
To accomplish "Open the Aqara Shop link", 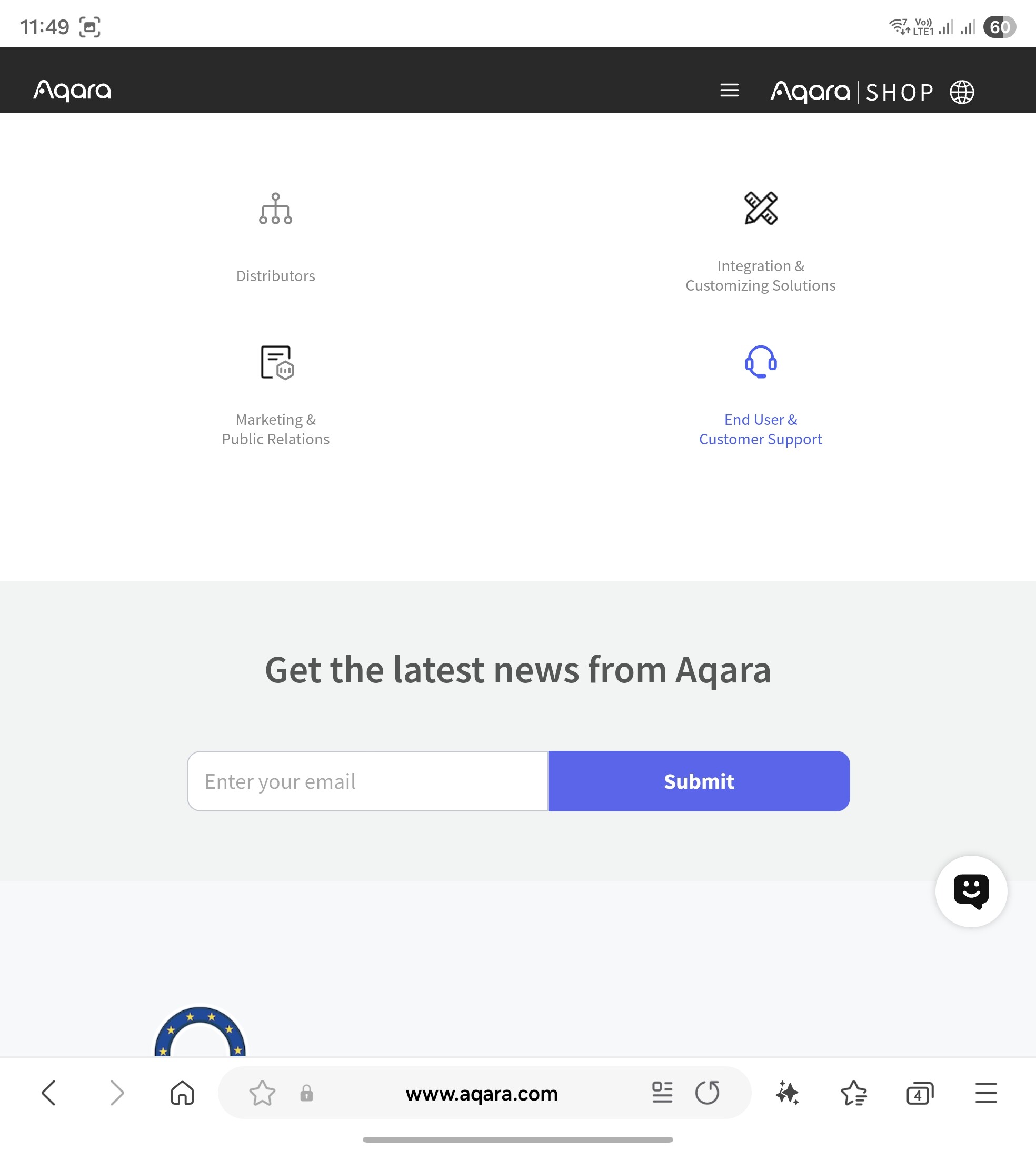I will [x=852, y=92].
